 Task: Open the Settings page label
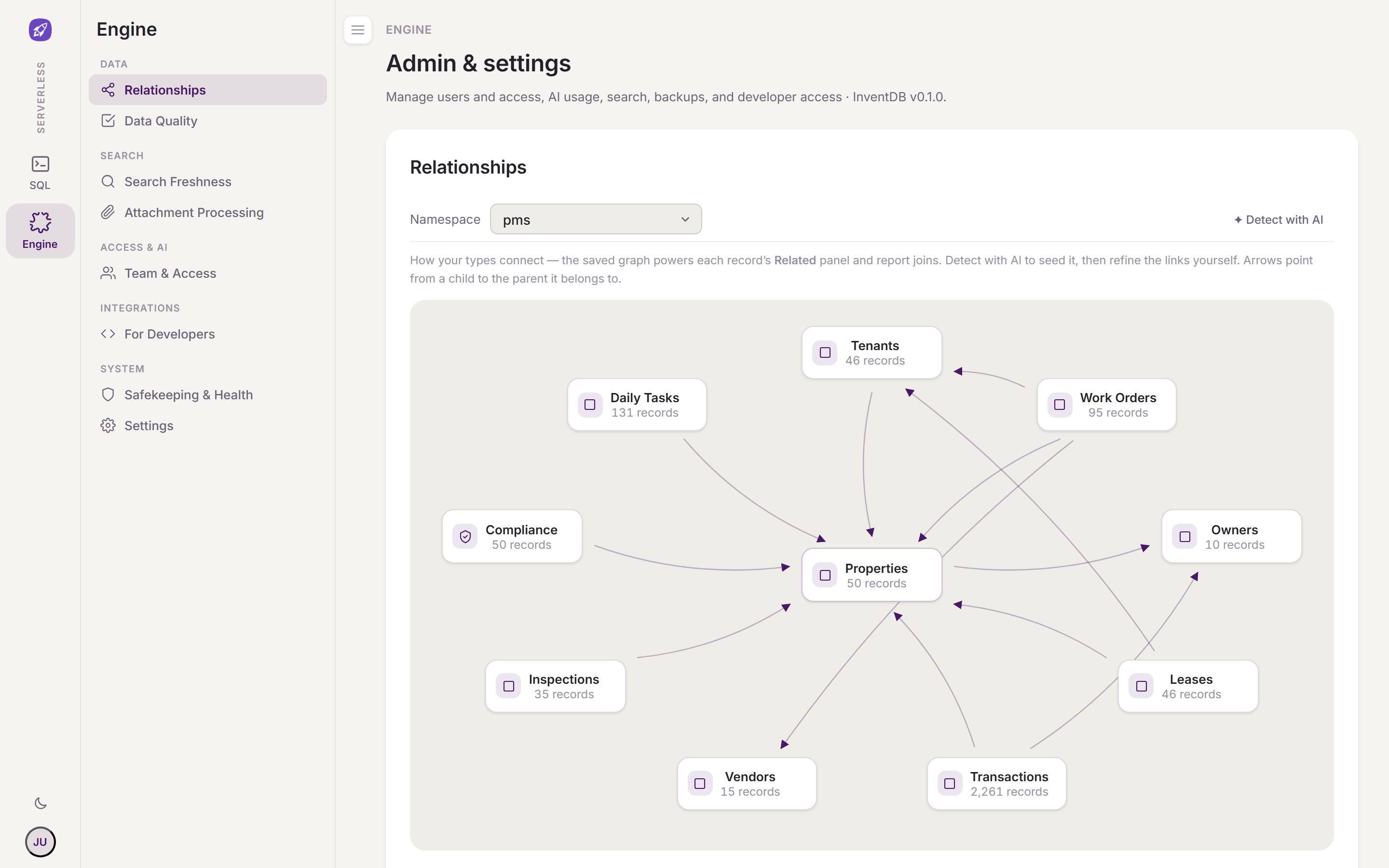tap(149, 425)
